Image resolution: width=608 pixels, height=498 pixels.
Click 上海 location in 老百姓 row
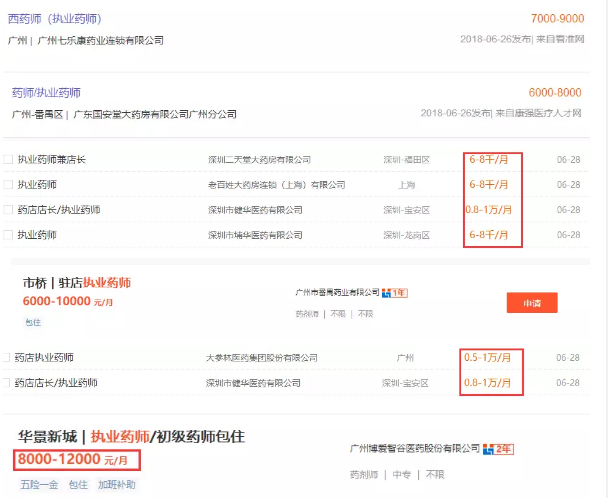[406, 185]
